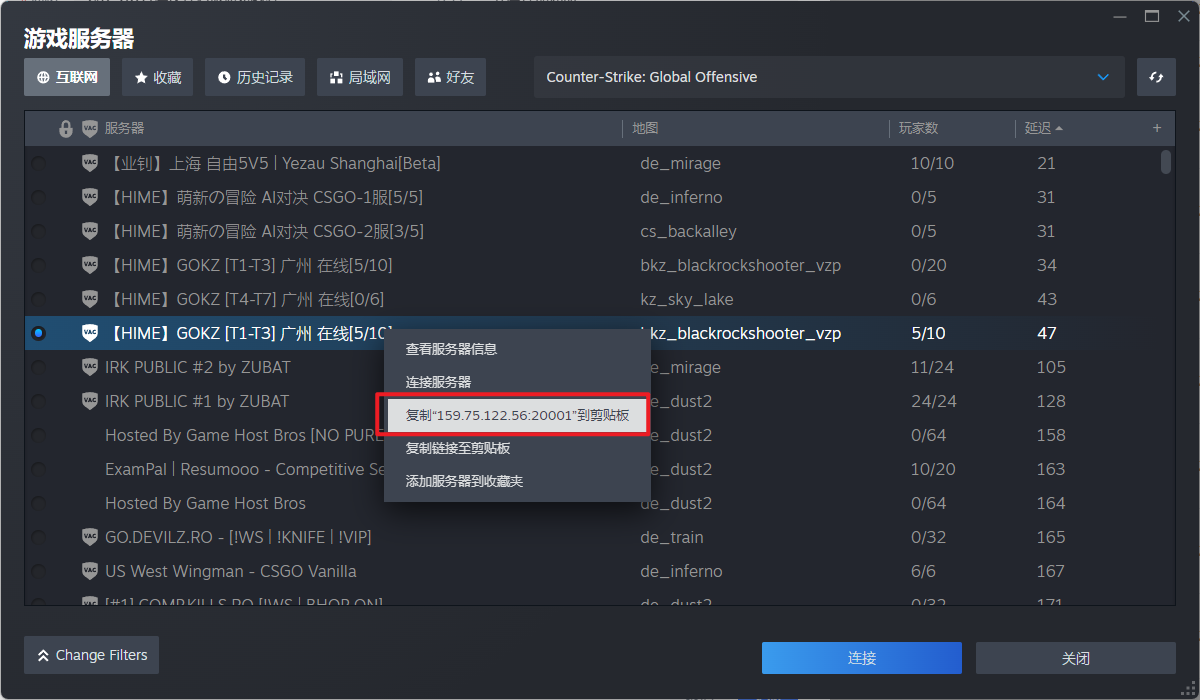Select radio button for IRK PUBLIC #1 server

[x=38, y=401]
